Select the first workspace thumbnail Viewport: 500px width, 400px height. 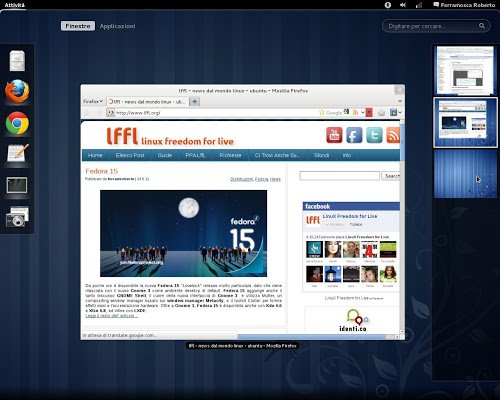point(465,70)
